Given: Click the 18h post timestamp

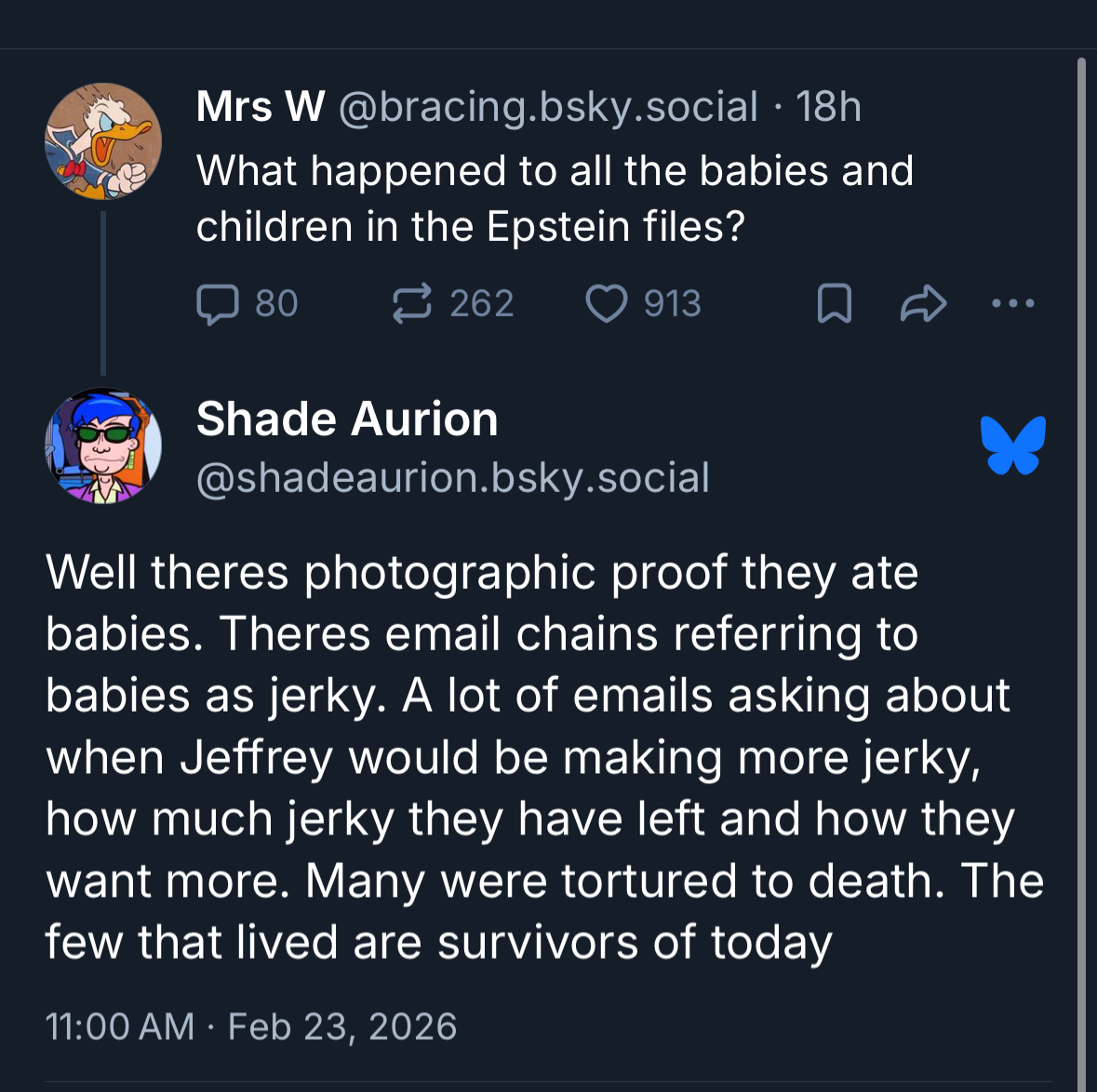Looking at the screenshot, I should [x=828, y=107].
